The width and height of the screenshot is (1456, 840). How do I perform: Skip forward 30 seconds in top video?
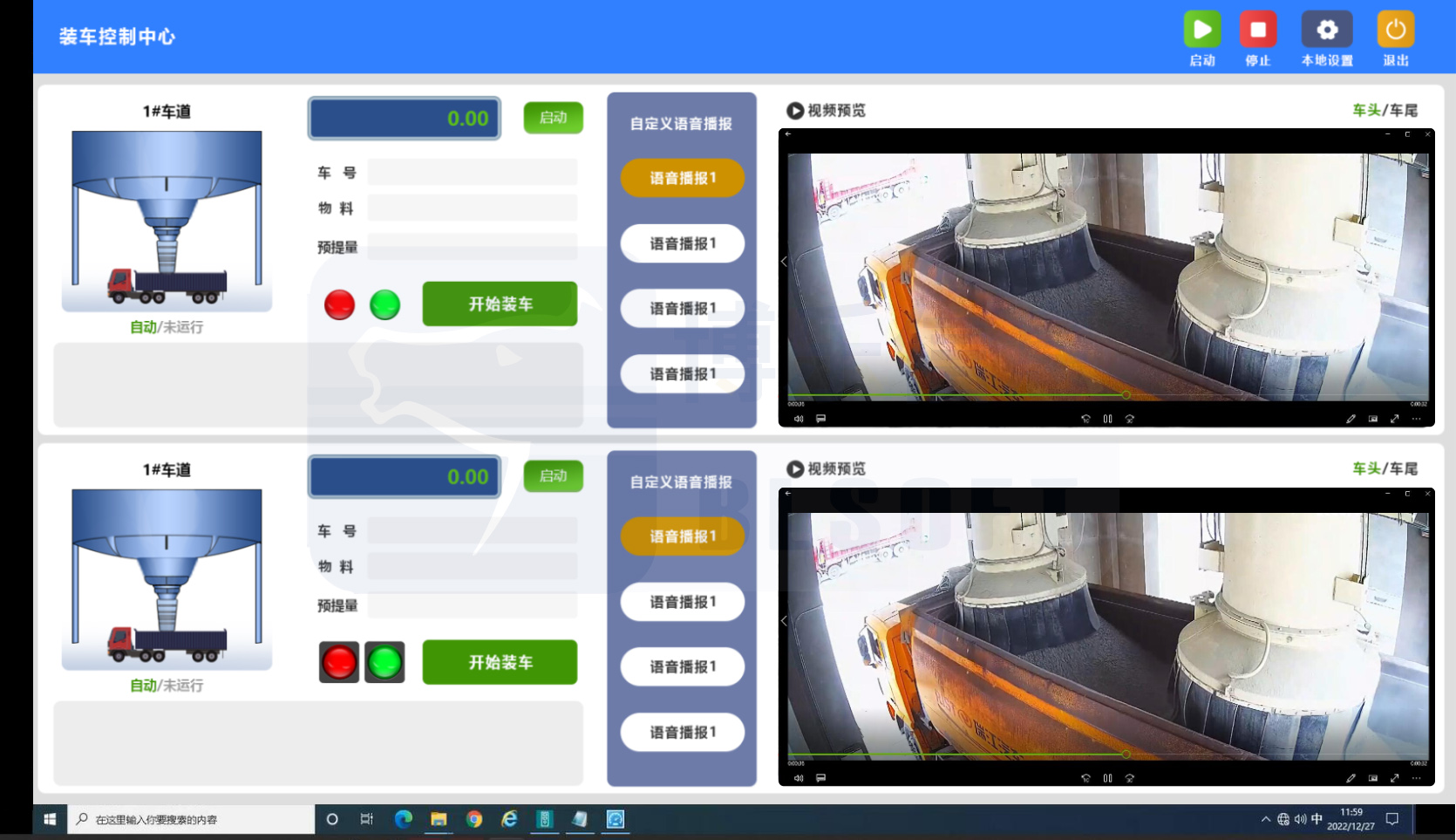(x=1130, y=419)
